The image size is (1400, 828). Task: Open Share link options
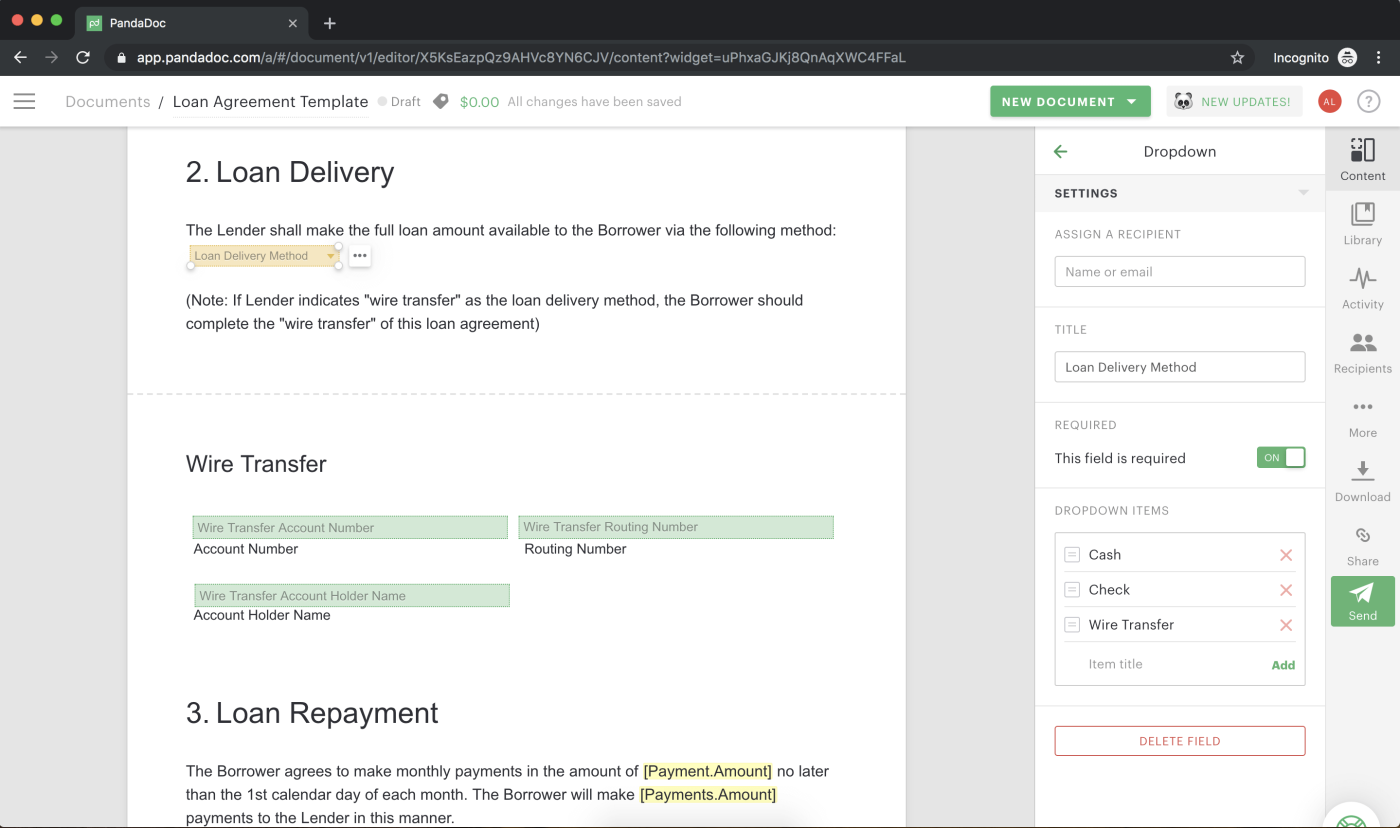[1362, 545]
